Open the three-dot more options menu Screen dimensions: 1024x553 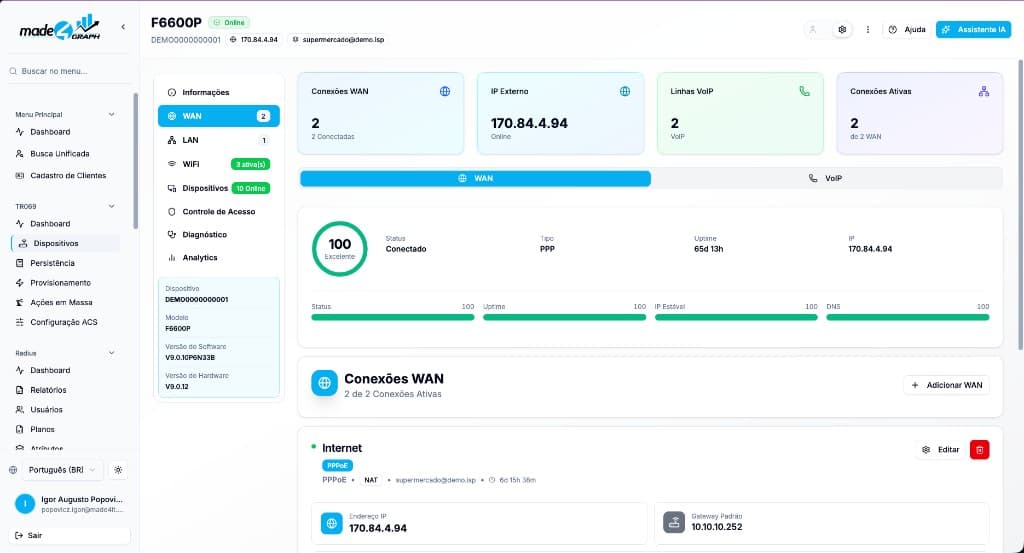pos(867,29)
